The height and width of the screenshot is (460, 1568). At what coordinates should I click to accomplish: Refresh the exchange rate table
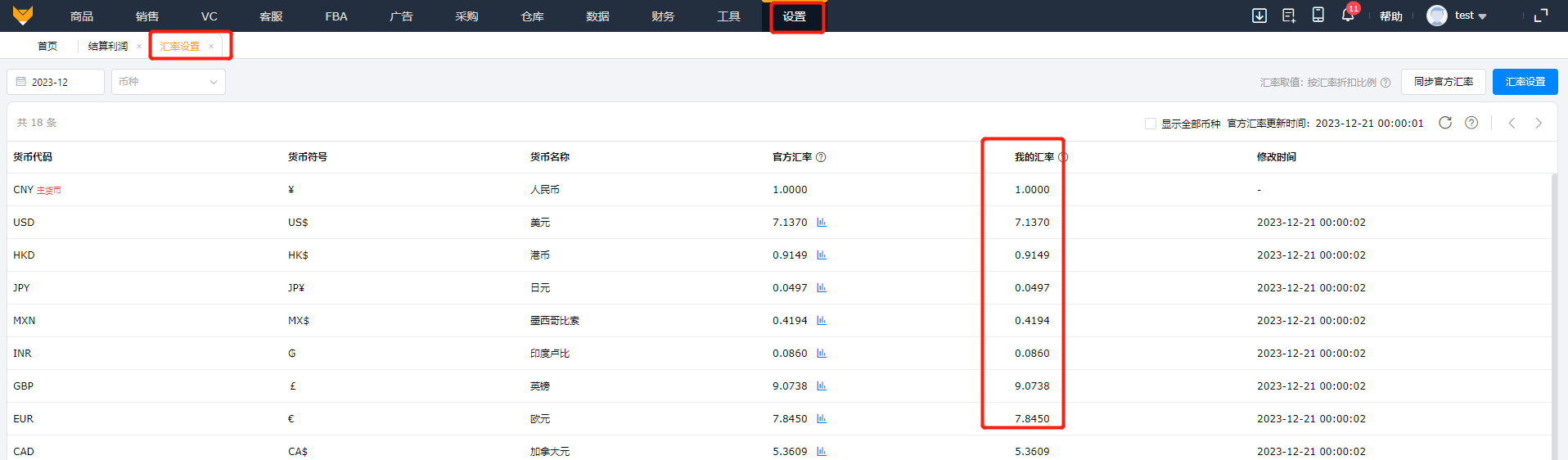coord(1445,123)
